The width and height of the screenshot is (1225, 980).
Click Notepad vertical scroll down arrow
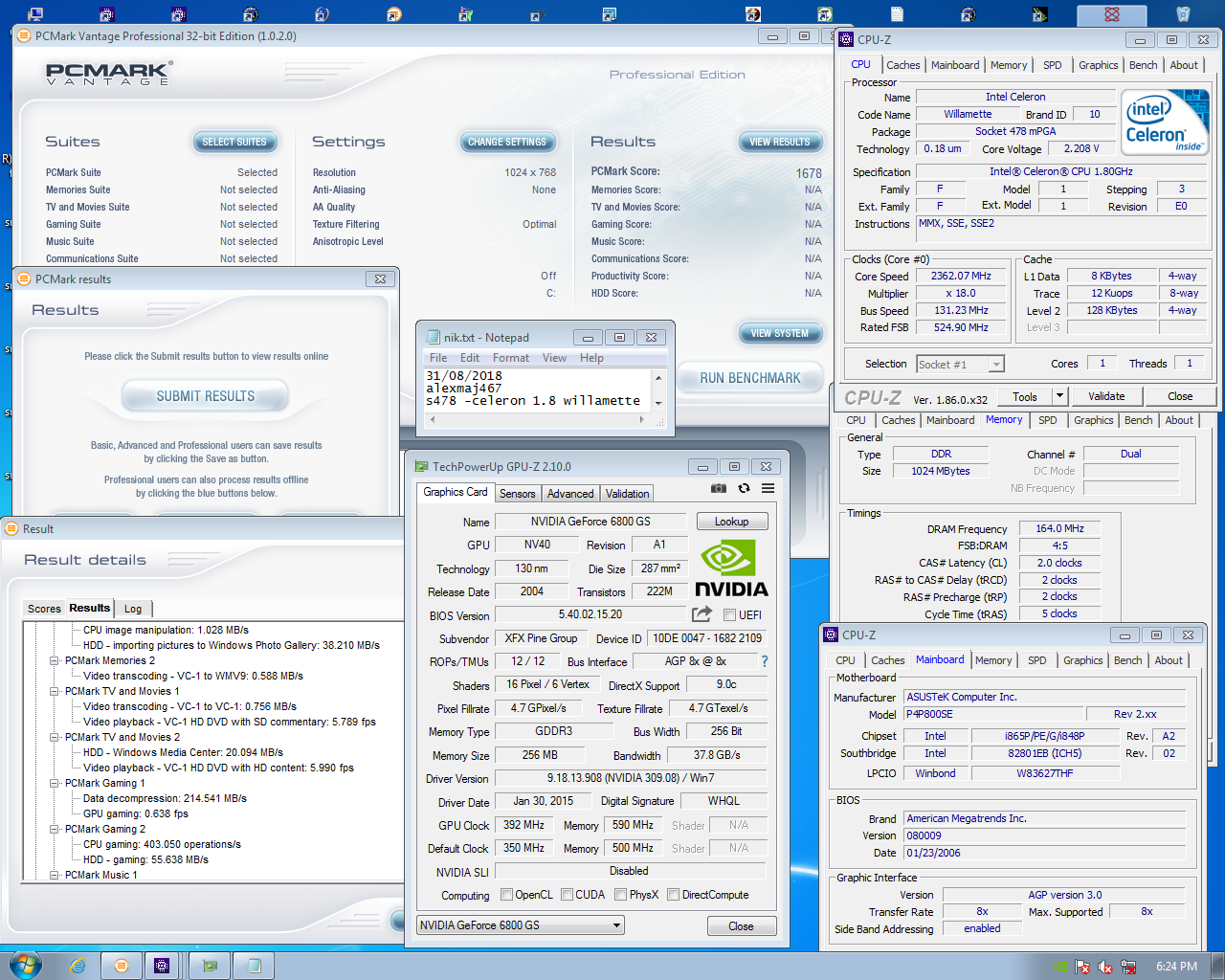658,404
